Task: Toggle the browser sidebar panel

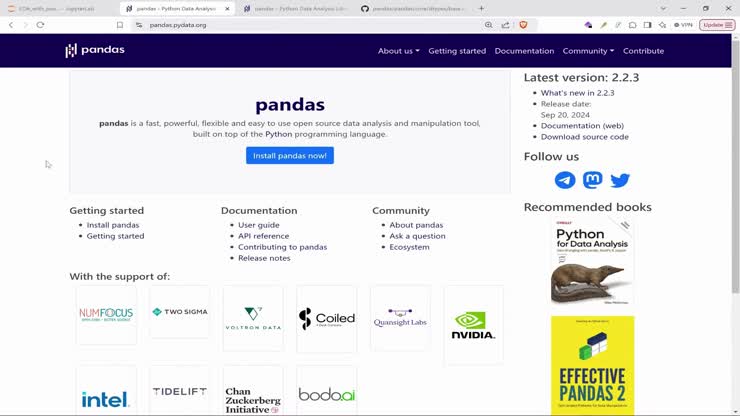Action: (647, 24)
